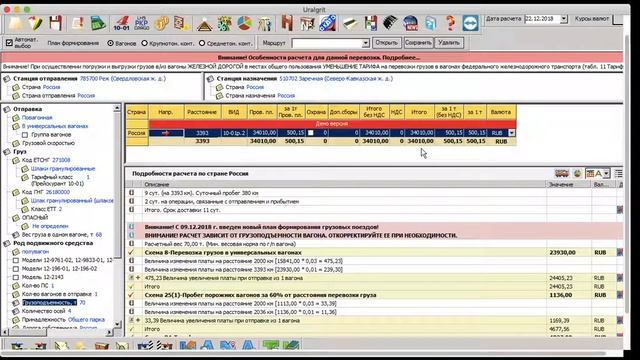Open station link 785700 Реж
This screenshot has width=640, height=360.
(123, 78)
